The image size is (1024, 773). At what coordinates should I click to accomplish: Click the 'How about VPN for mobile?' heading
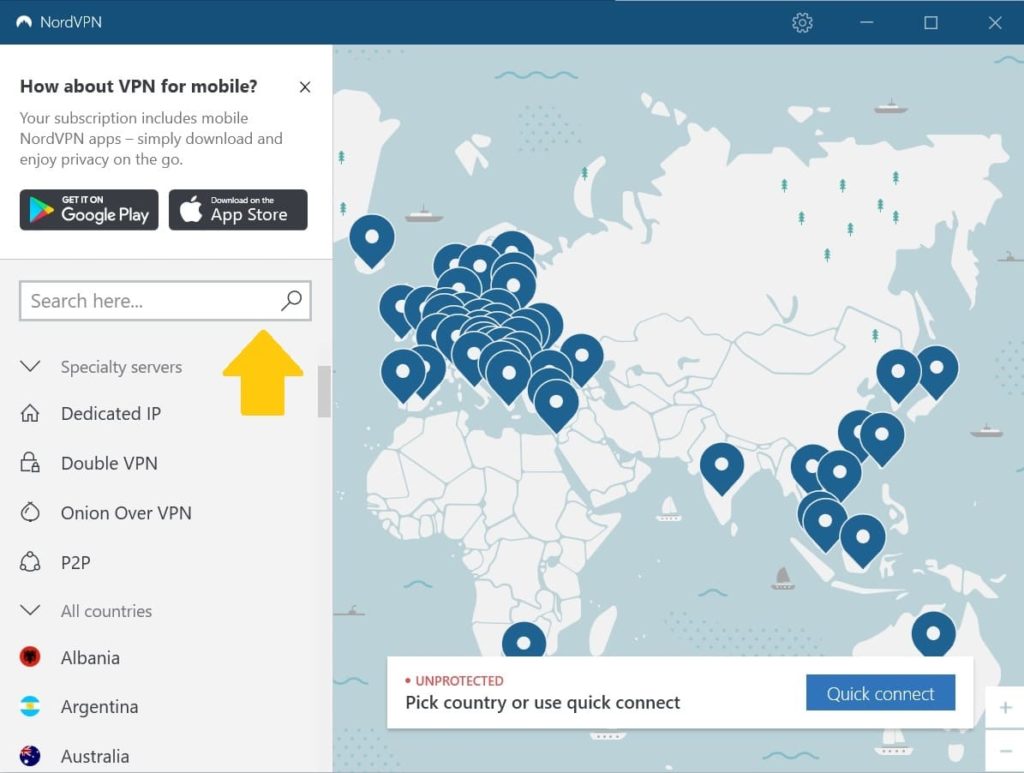tap(138, 86)
